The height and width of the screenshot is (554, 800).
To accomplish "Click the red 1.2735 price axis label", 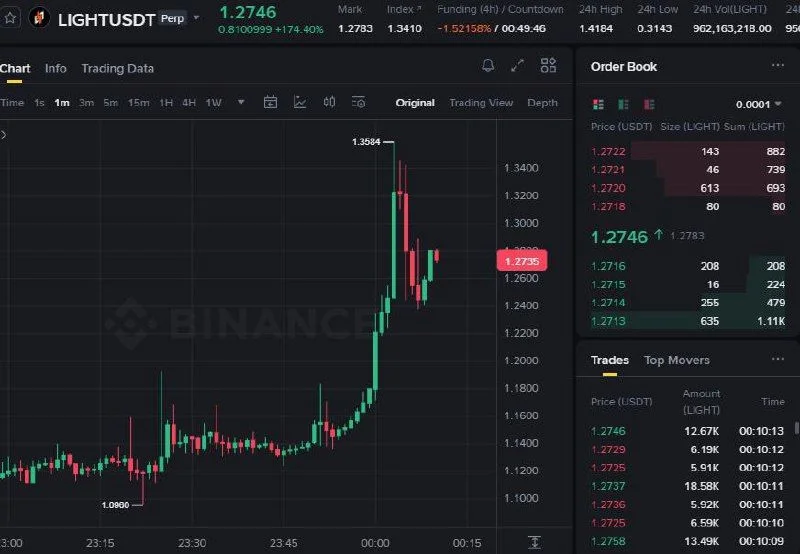I will point(521,261).
